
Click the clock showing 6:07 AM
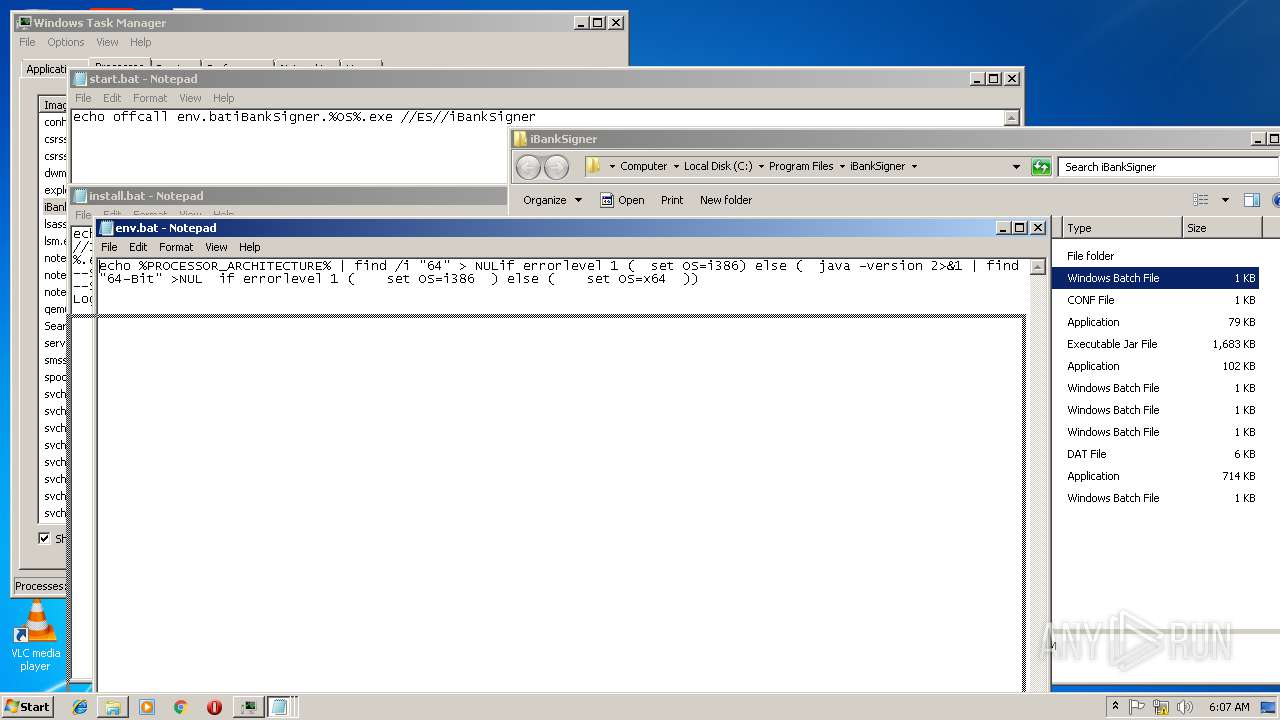pos(1228,707)
